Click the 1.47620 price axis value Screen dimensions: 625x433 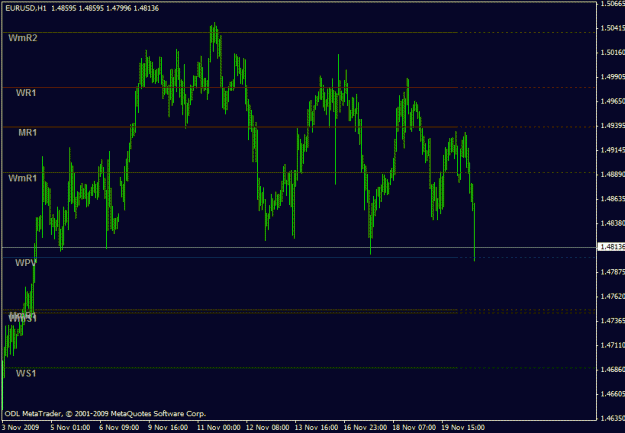(613, 296)
